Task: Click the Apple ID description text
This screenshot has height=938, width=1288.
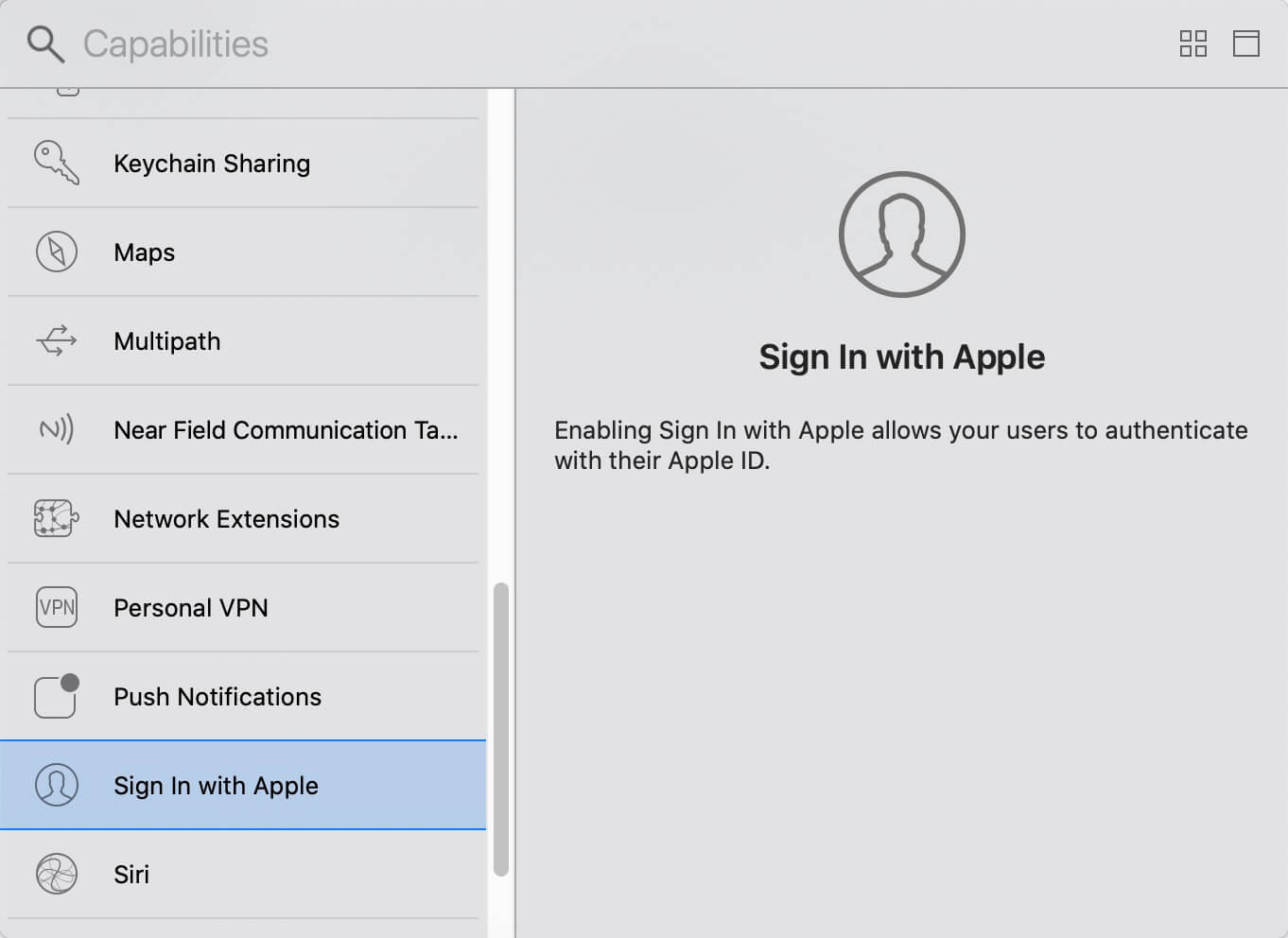Action: pos(900,445)
